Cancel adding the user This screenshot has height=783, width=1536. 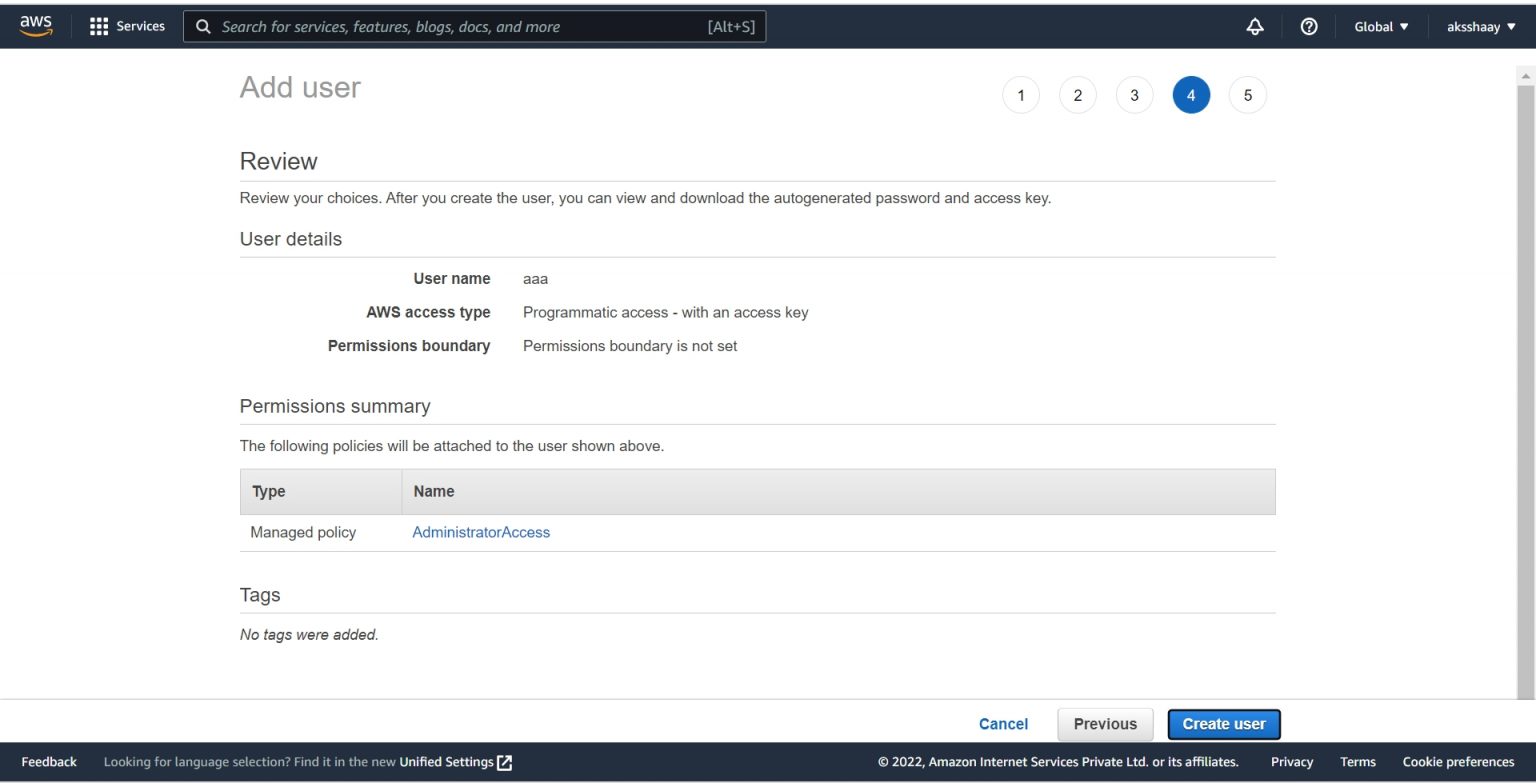click(1003, 723)
